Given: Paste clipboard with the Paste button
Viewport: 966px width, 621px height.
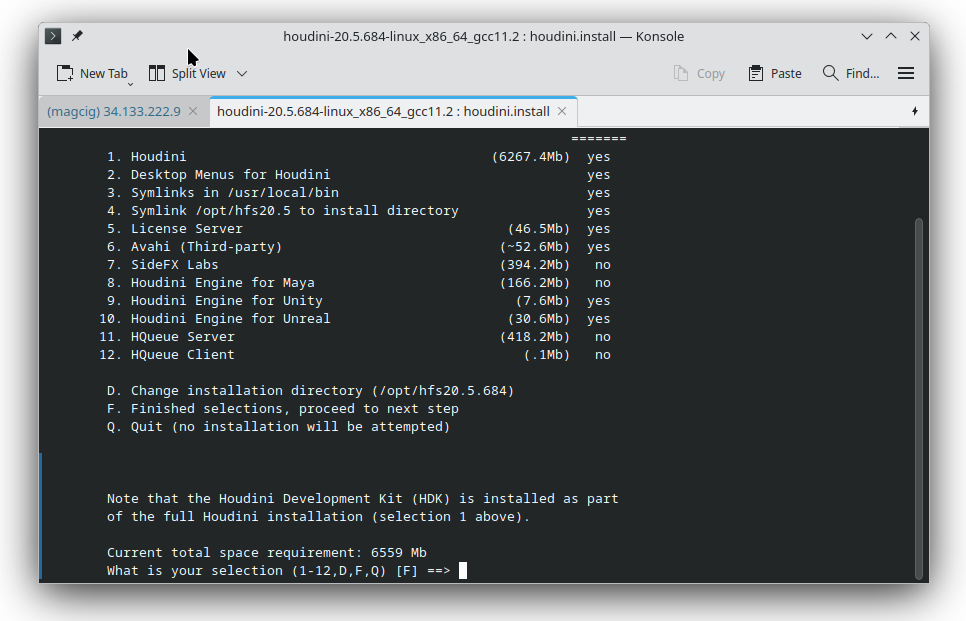Looking at the screenshot, I should coord(775,74).
